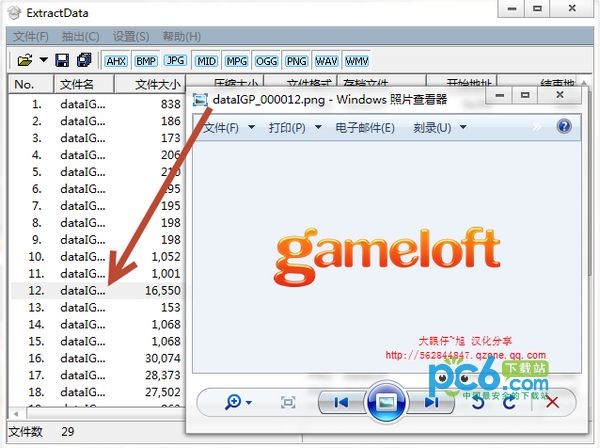This screenshot has width=600, height=448.
Task: Select row 3 with size 173
Action: point(97,138)
